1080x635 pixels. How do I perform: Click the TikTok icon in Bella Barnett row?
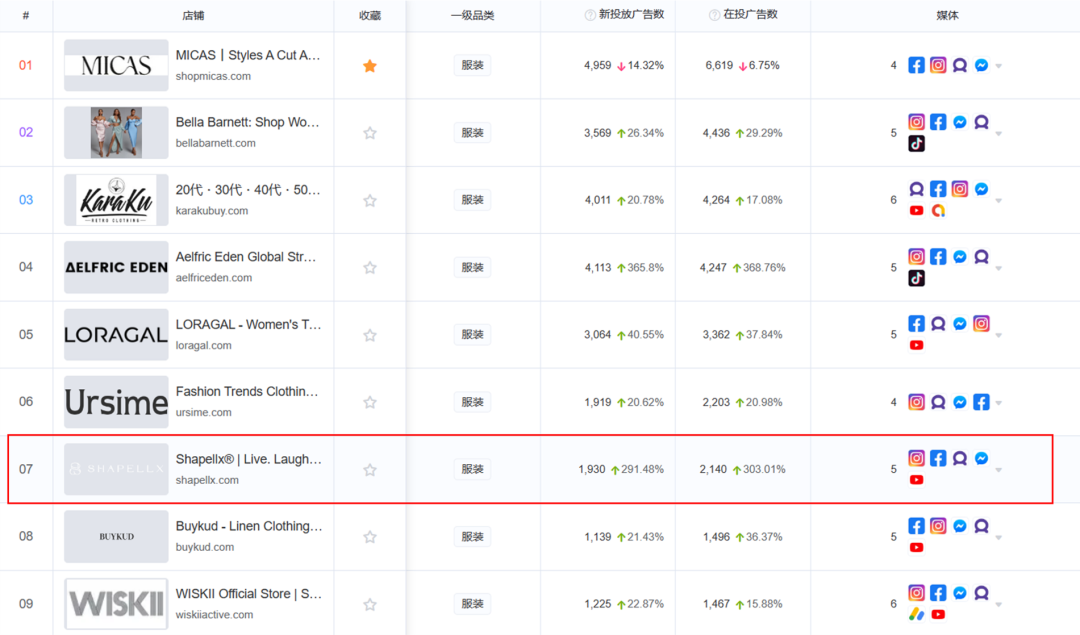[916, 143]
